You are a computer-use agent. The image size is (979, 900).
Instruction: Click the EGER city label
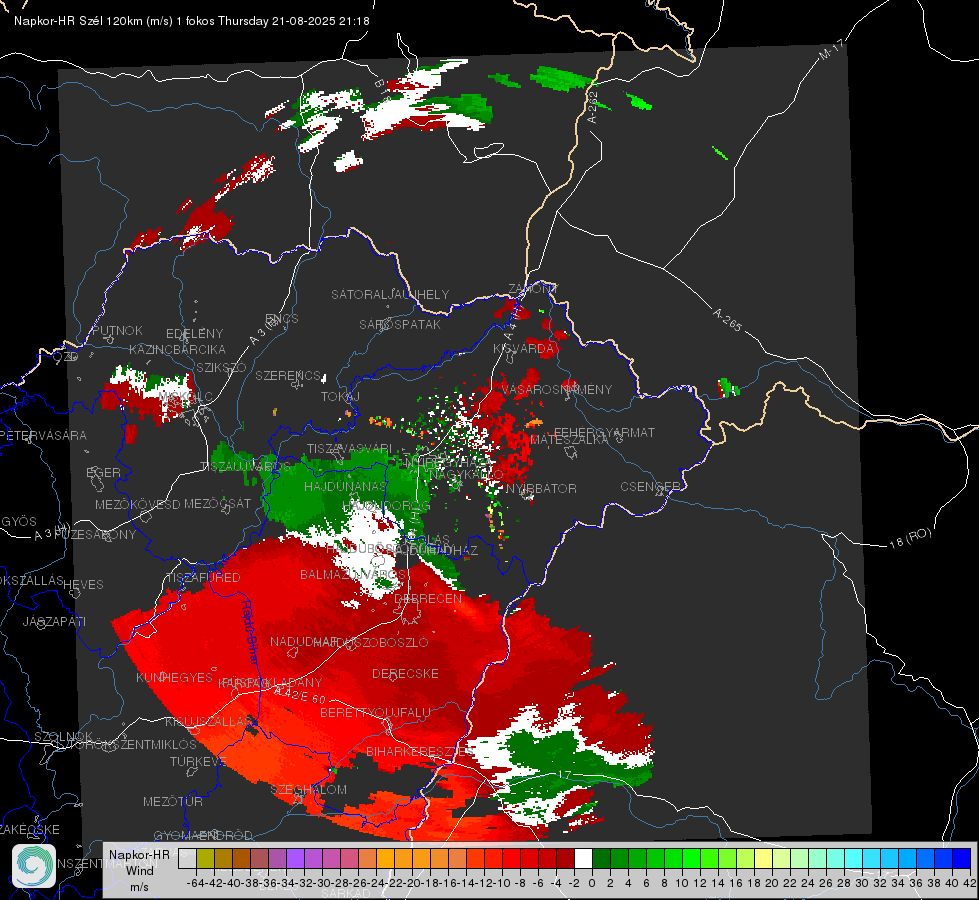tap(103, 472)
